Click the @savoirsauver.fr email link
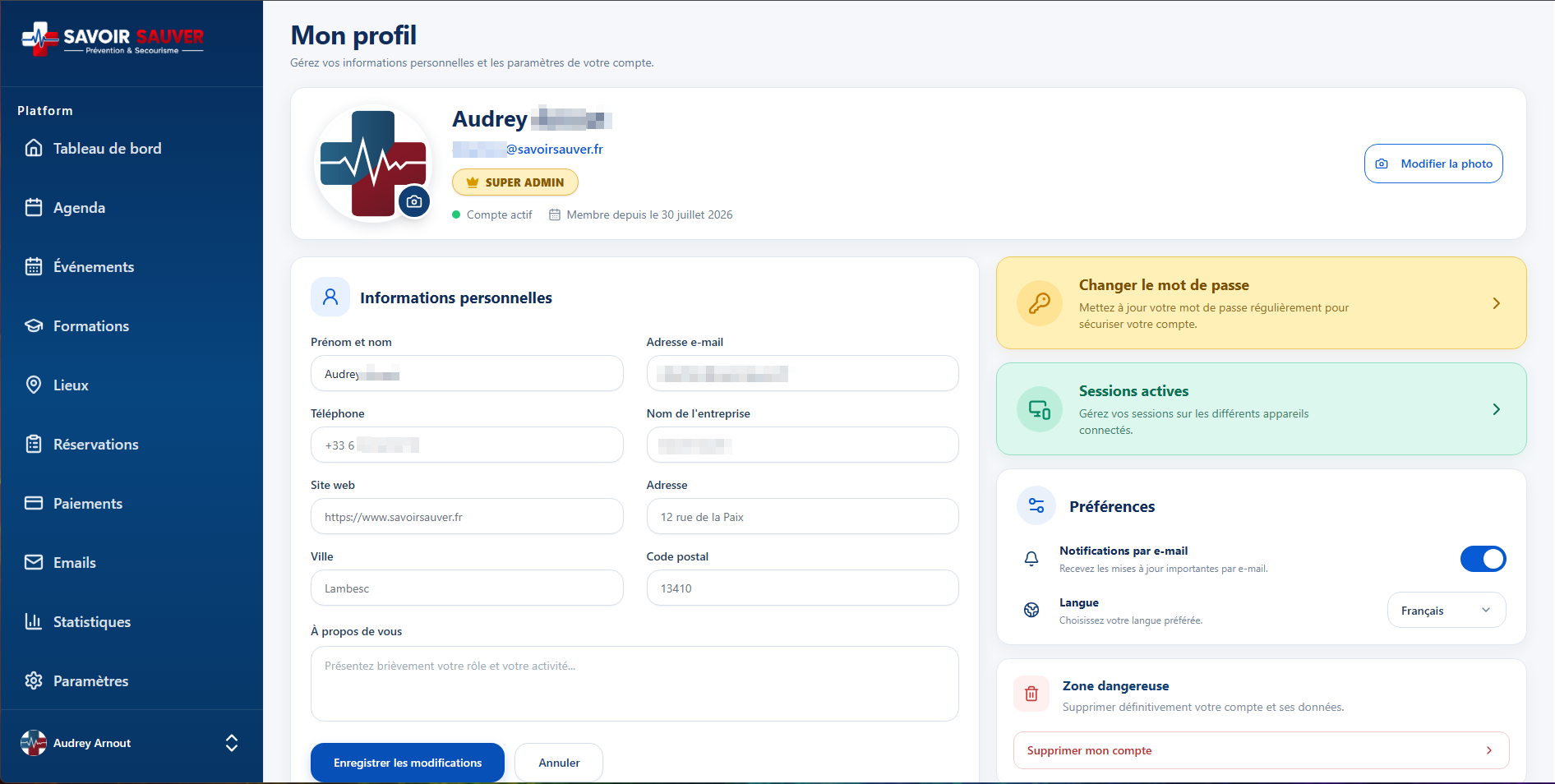Image resolution: width=1555 pixels, height=784 pixels. [528, 149]
